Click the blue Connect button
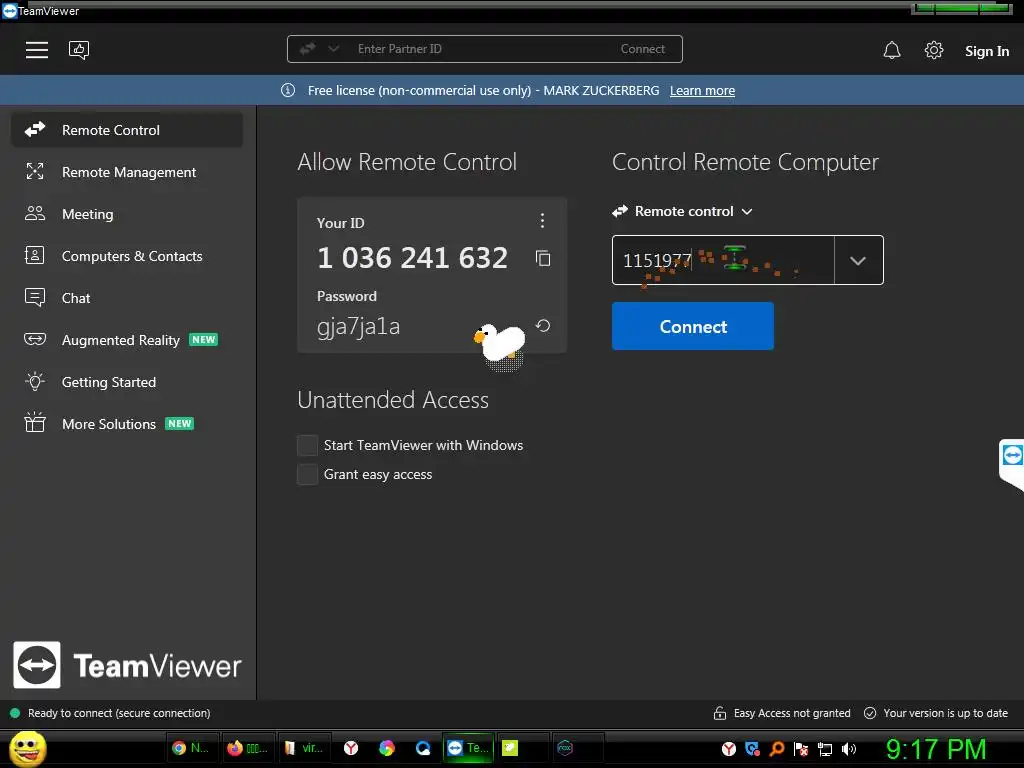 point(693,326)
